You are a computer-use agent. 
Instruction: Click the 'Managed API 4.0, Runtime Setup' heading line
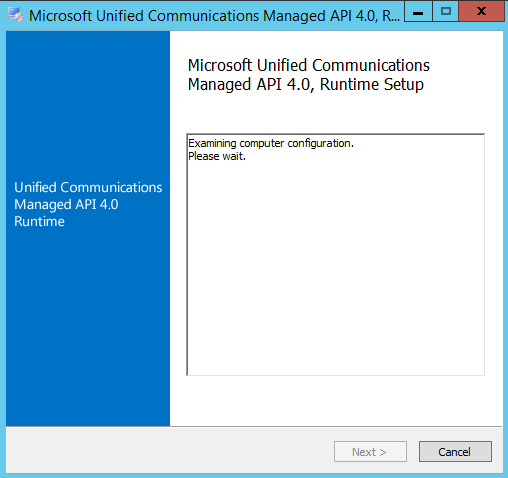[306, 84]
